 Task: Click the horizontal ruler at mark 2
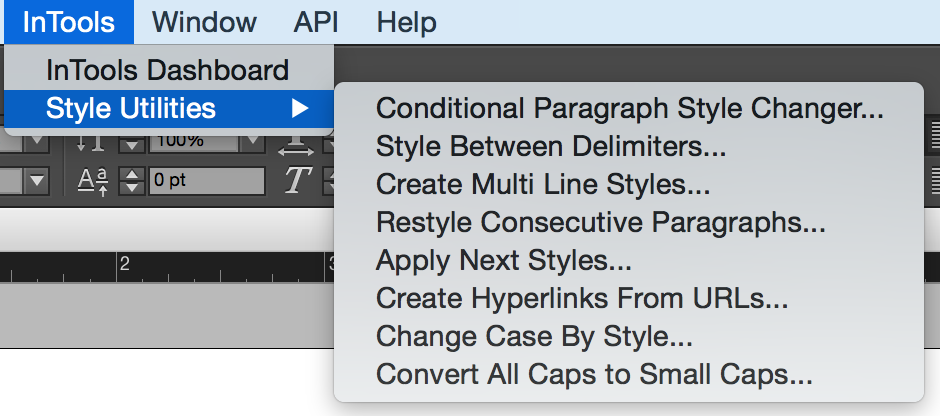[119, 267]
